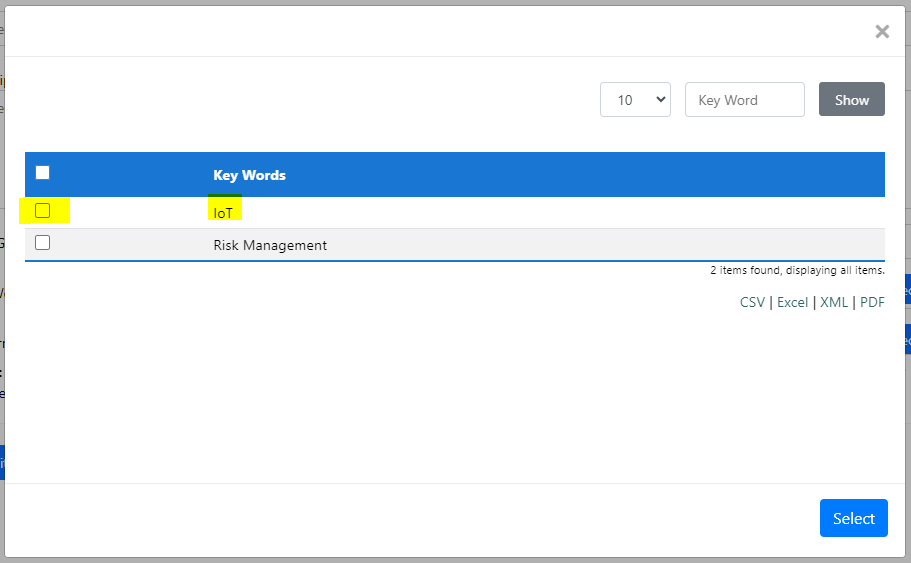
Task: Close the dialog with the X icon
Action: click(x=882, y=31)
